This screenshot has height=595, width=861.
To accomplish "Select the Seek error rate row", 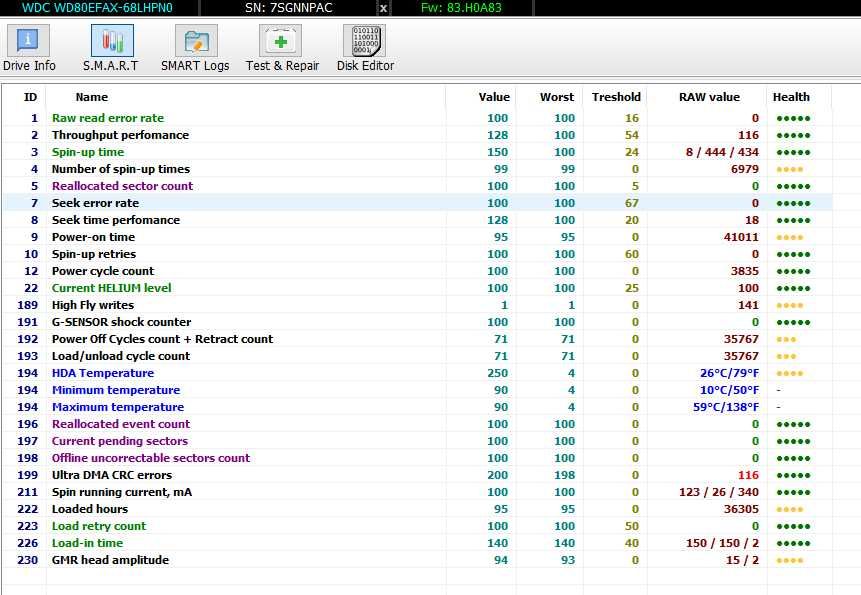I will tap(417, 203).
